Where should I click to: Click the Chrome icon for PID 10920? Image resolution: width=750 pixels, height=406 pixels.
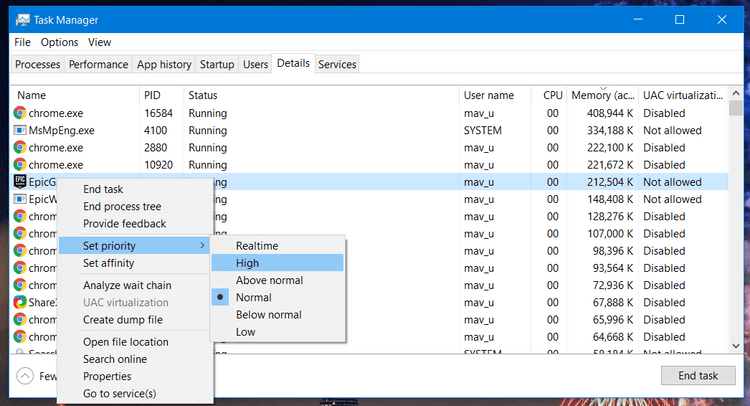[x=20, y=165]
